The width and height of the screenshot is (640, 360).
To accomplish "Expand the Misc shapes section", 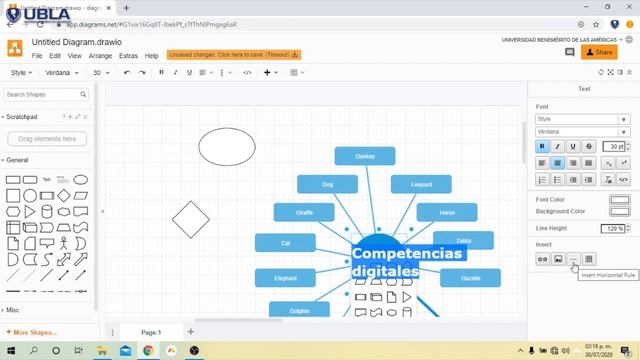I will pyautogui.click(x=11, y=310).
